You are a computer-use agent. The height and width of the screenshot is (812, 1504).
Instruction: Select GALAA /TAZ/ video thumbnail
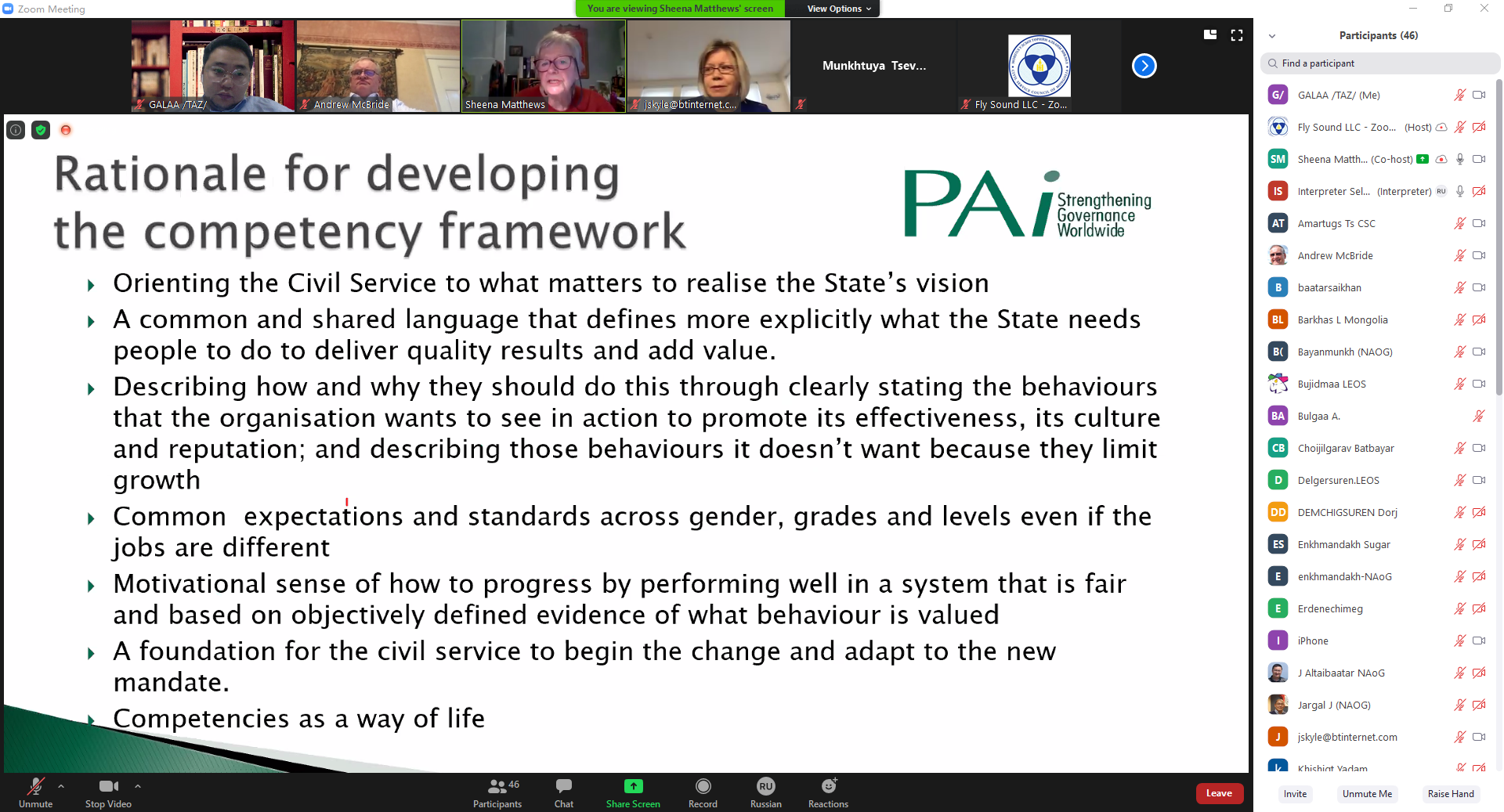tap(213, 66)
